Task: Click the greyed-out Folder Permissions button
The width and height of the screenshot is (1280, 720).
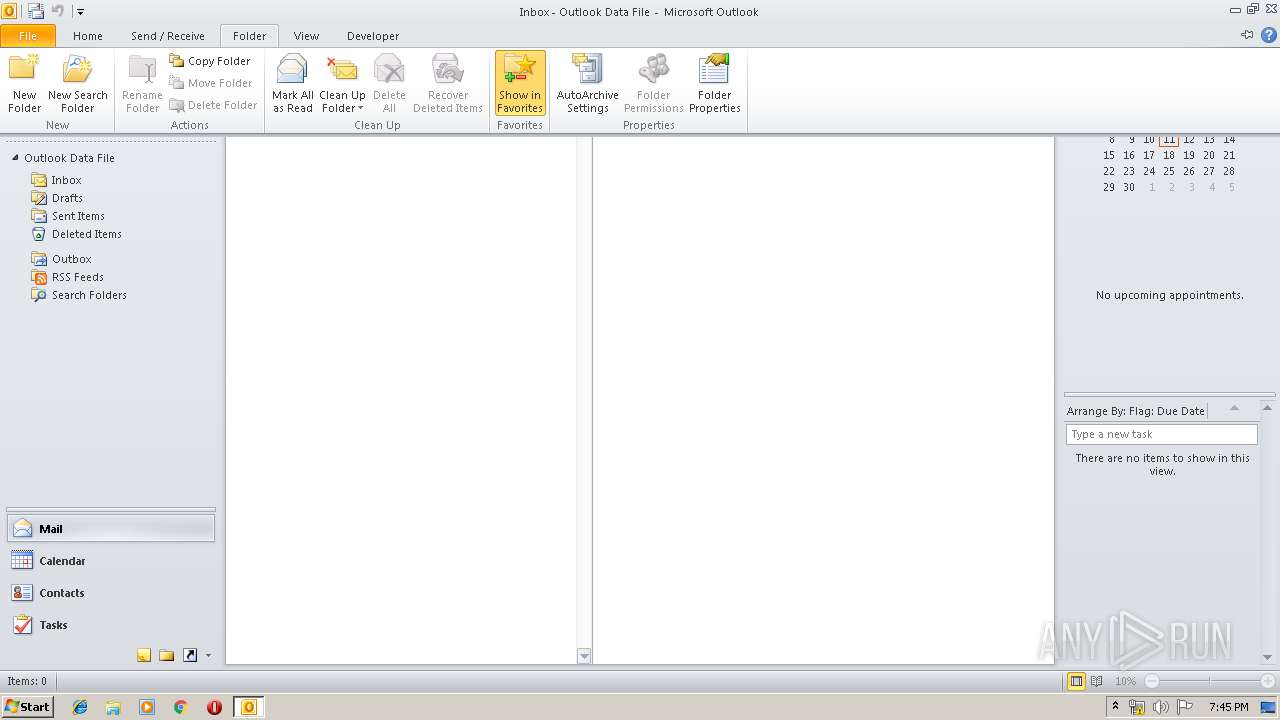Action: (654, 84)
